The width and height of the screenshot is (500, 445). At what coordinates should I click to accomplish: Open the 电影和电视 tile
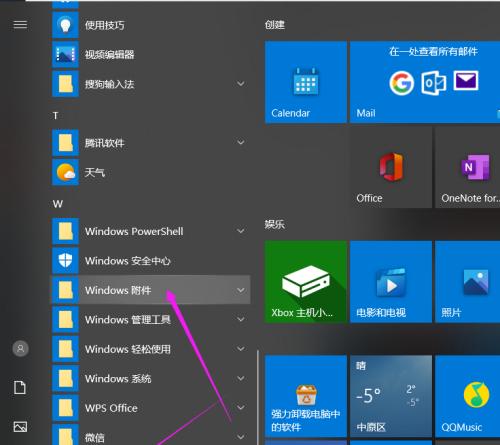click(391, 282)
